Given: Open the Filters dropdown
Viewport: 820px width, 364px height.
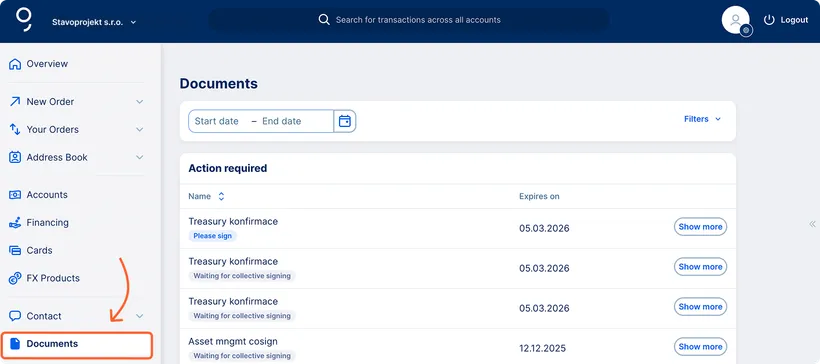Looking at the screenshot, I should (x=702, y=119).
